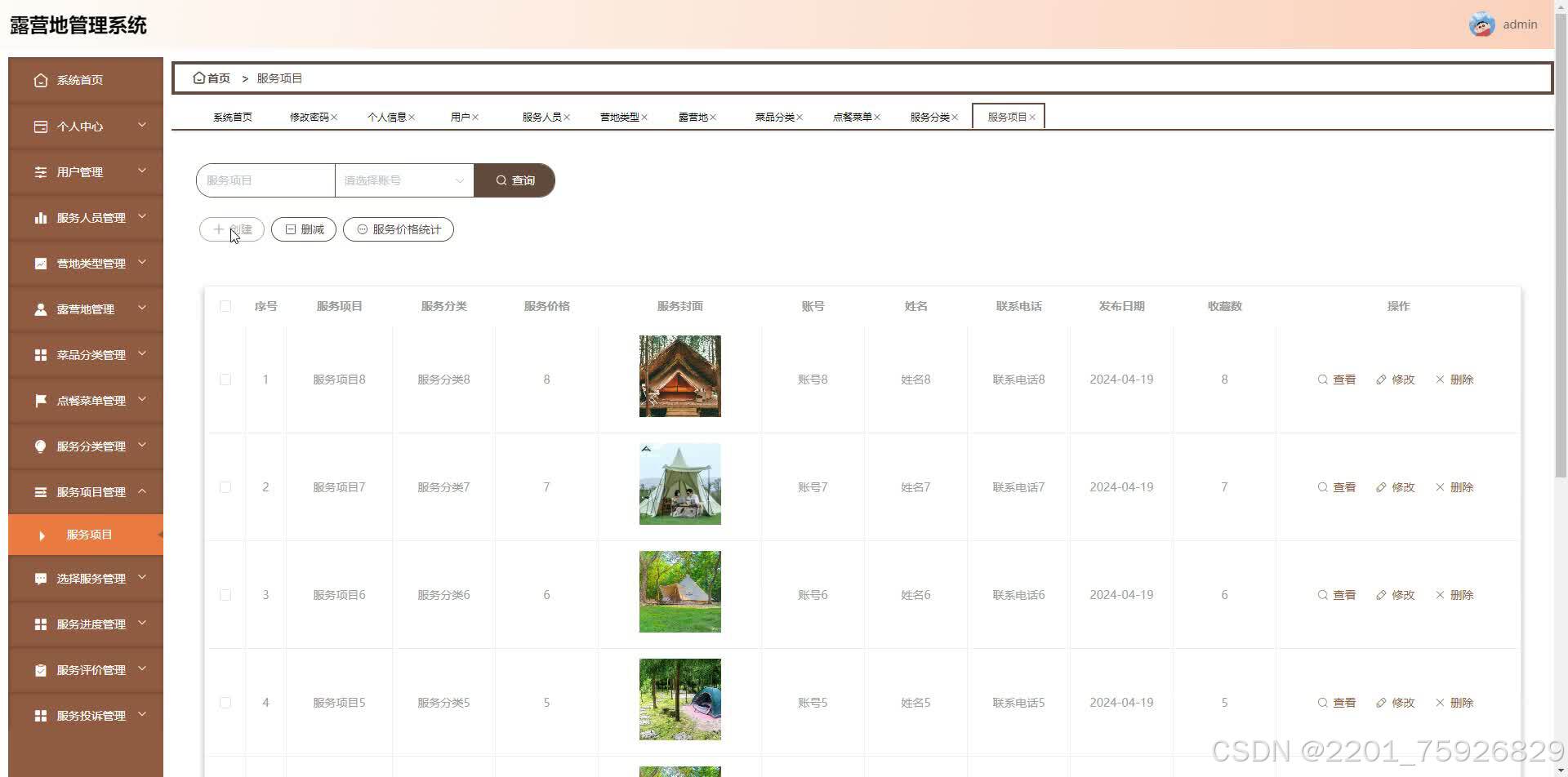
Task: Open cover thumbnail of 服务项目8
Action: pos(680,376)
